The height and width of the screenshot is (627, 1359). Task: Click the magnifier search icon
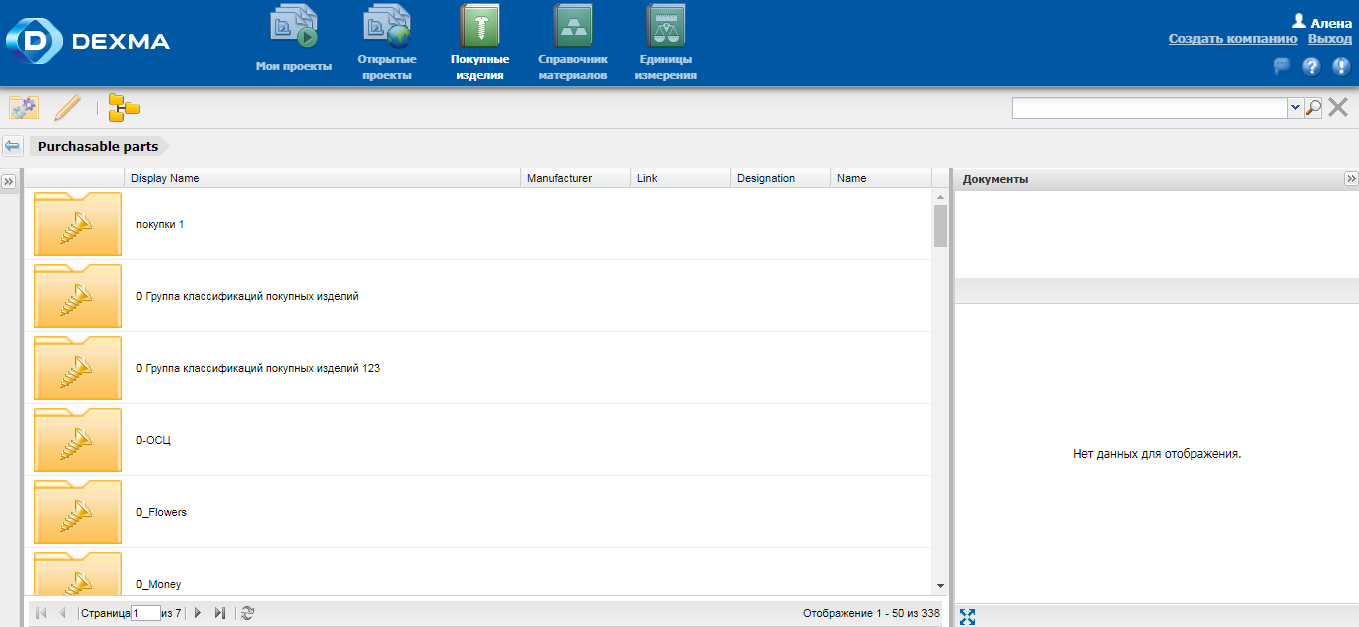1314,108
